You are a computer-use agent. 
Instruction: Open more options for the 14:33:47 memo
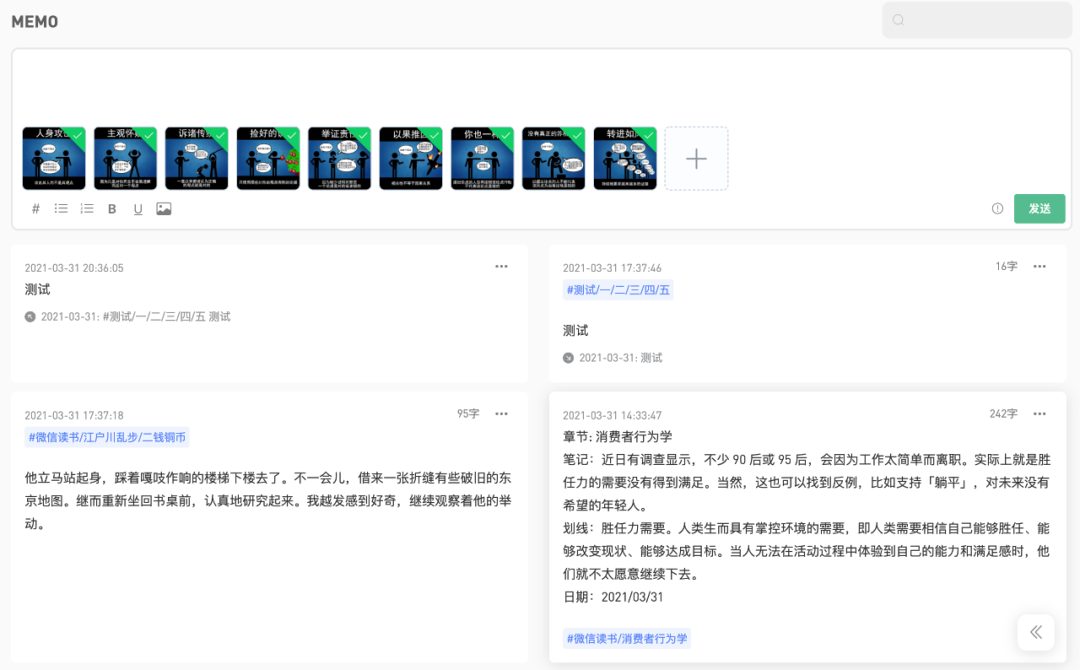click(x=1039, y=414)
